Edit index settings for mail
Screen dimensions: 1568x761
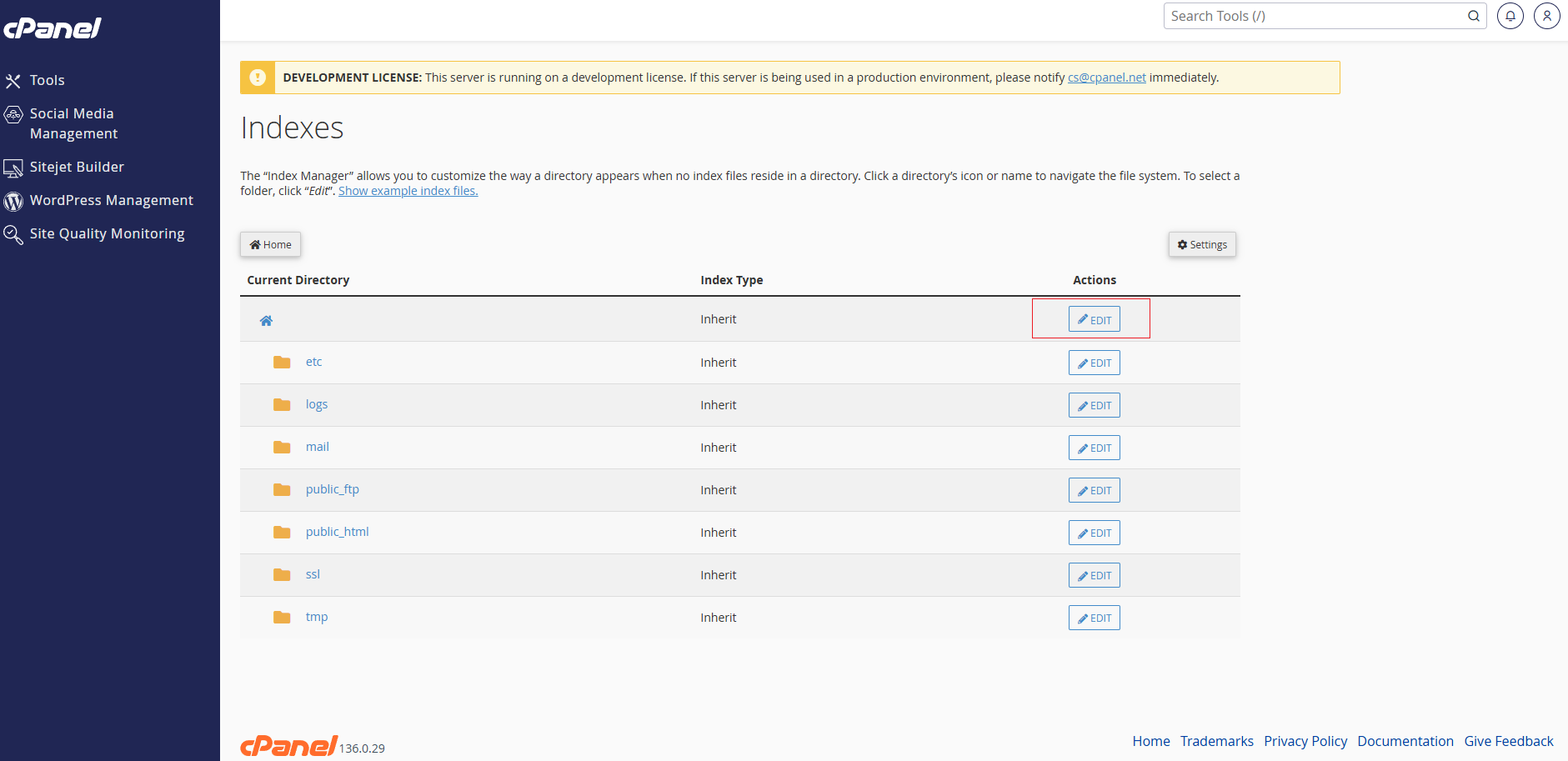(x=1094, y=448)
